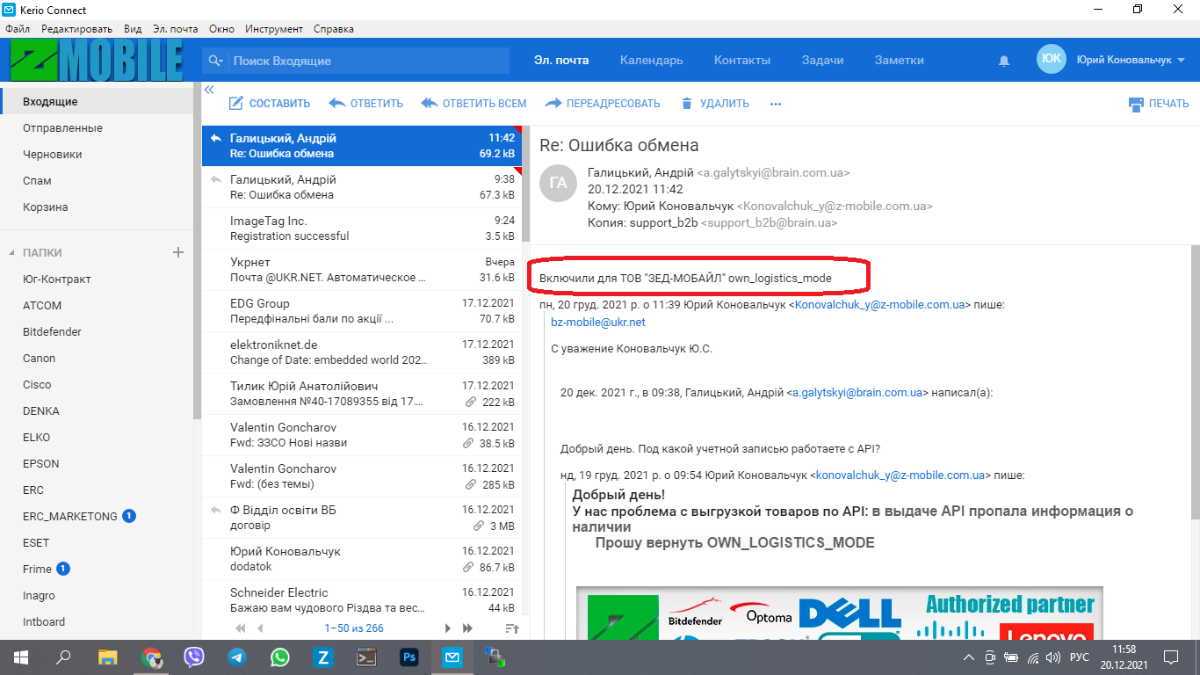The height and width of the screenshot is (675, 1200).
Task: Print the email with Печать
Action: [x=1159, y=103]
